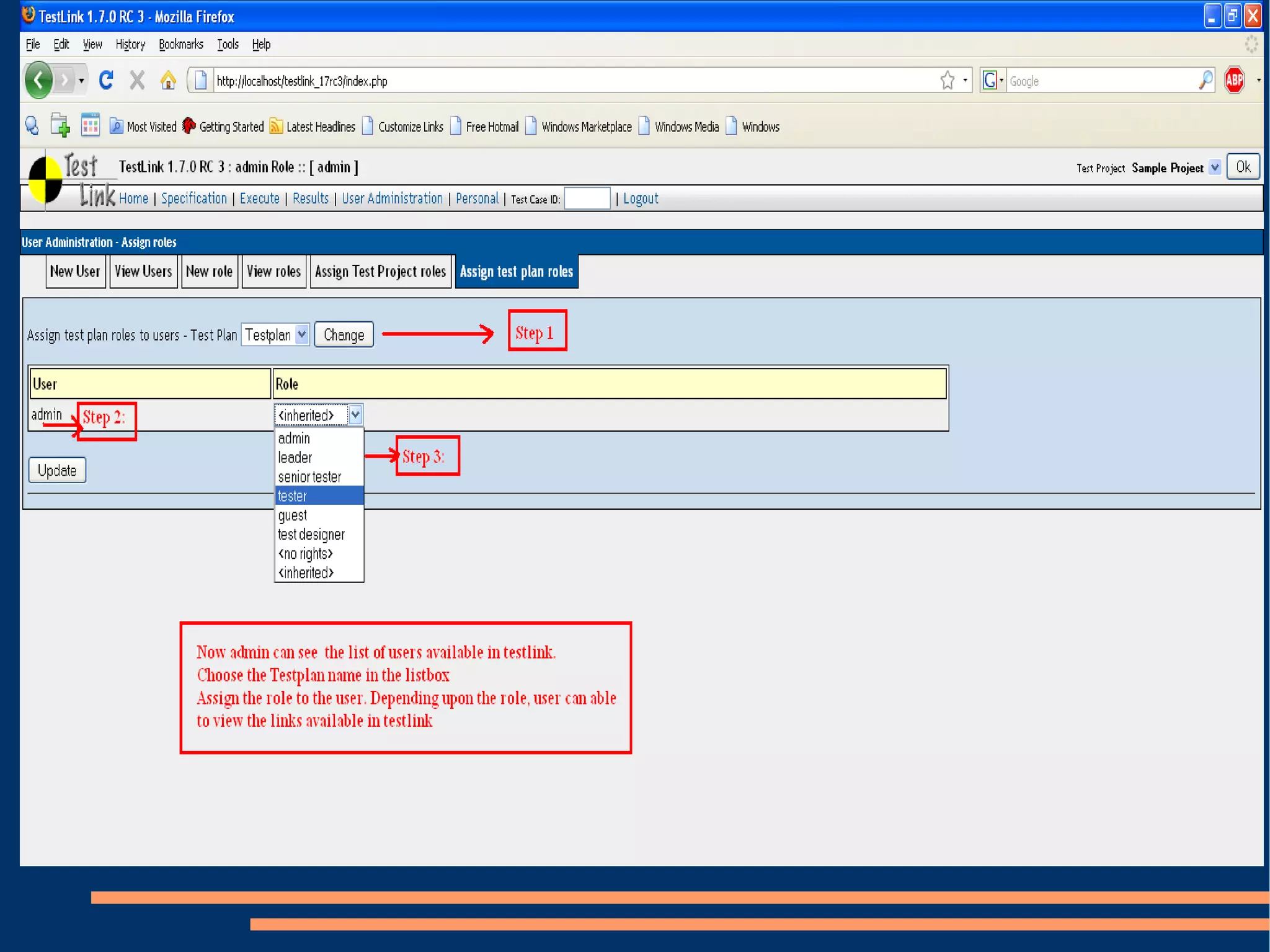1270x952 pixels.
Task: Switch to the View Users tab
Action: coord(143,272)
